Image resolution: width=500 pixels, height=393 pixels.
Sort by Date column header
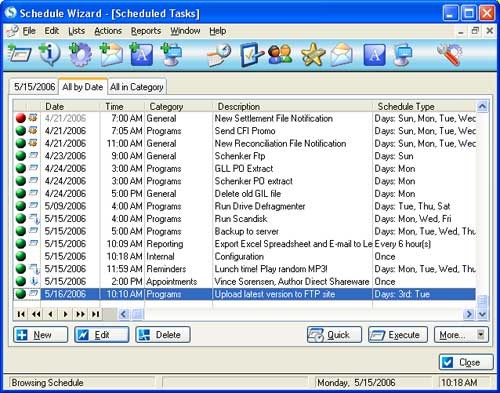[70, 107]
